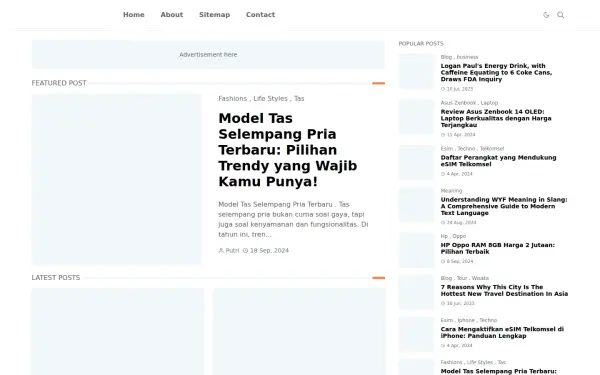Open Daftar Perangkat eSIM post thumbnail

click(416, 163)
